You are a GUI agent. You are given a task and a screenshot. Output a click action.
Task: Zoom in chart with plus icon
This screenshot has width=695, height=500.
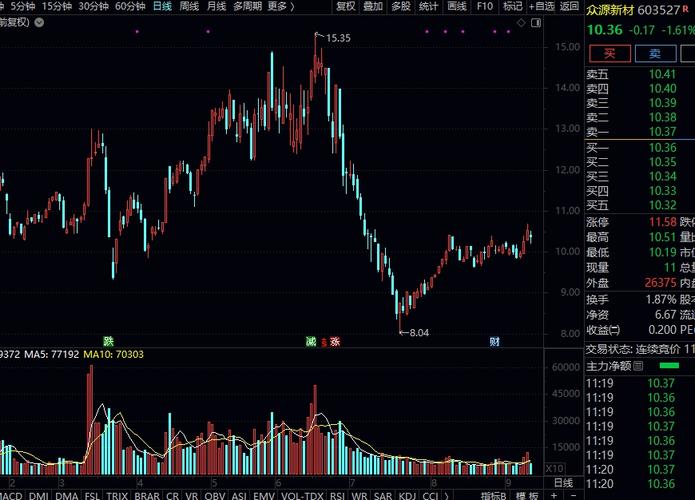tap(554, 495)
